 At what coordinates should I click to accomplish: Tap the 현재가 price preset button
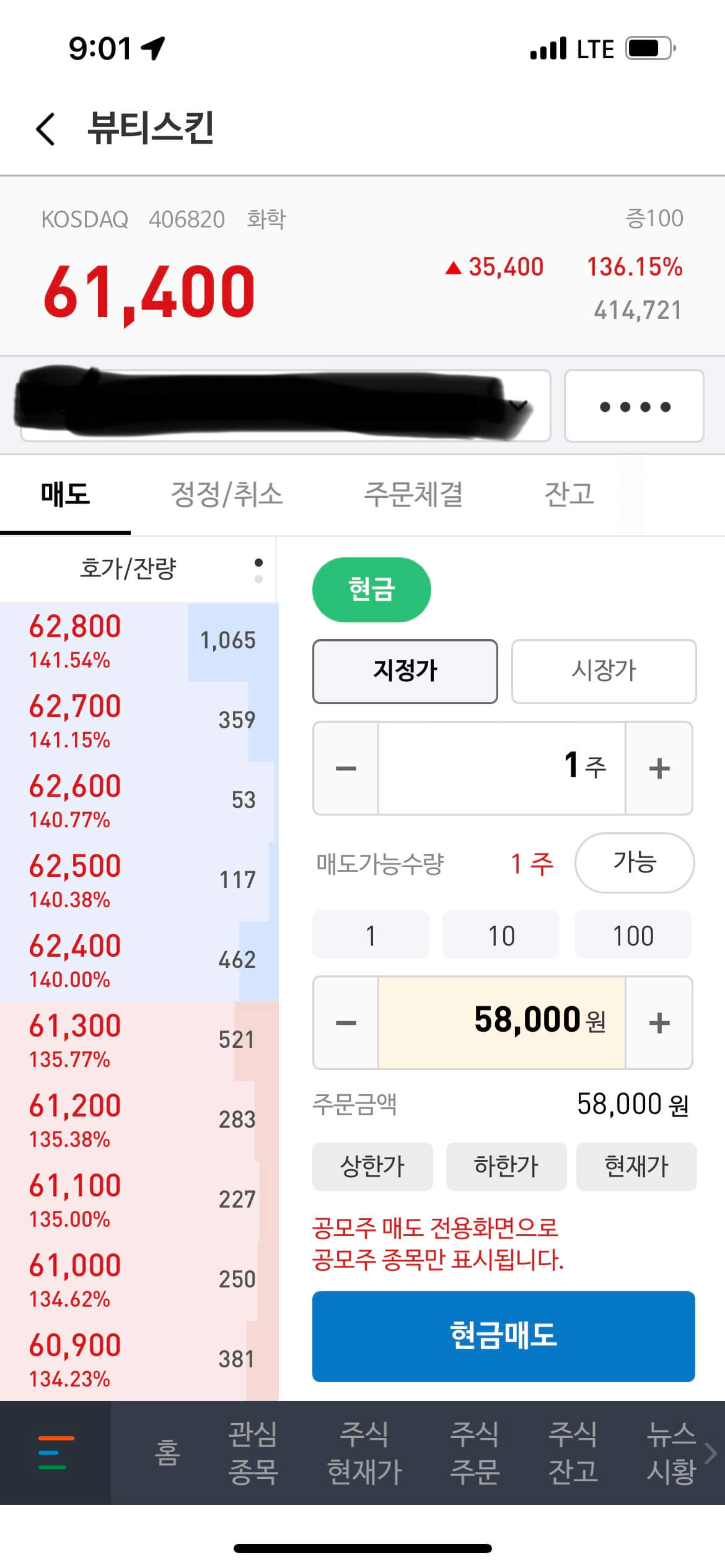click(636, 1167)
